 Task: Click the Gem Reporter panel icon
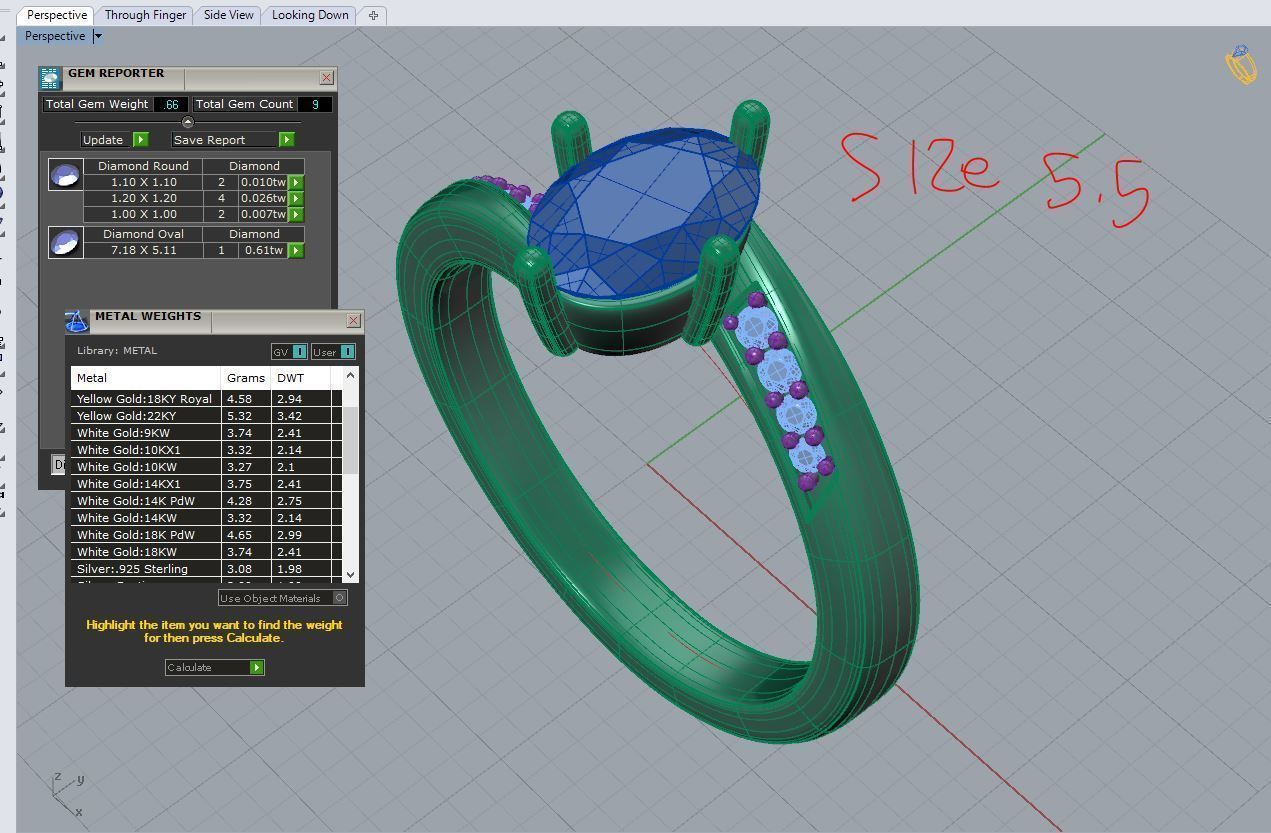(x=50, y=79)
